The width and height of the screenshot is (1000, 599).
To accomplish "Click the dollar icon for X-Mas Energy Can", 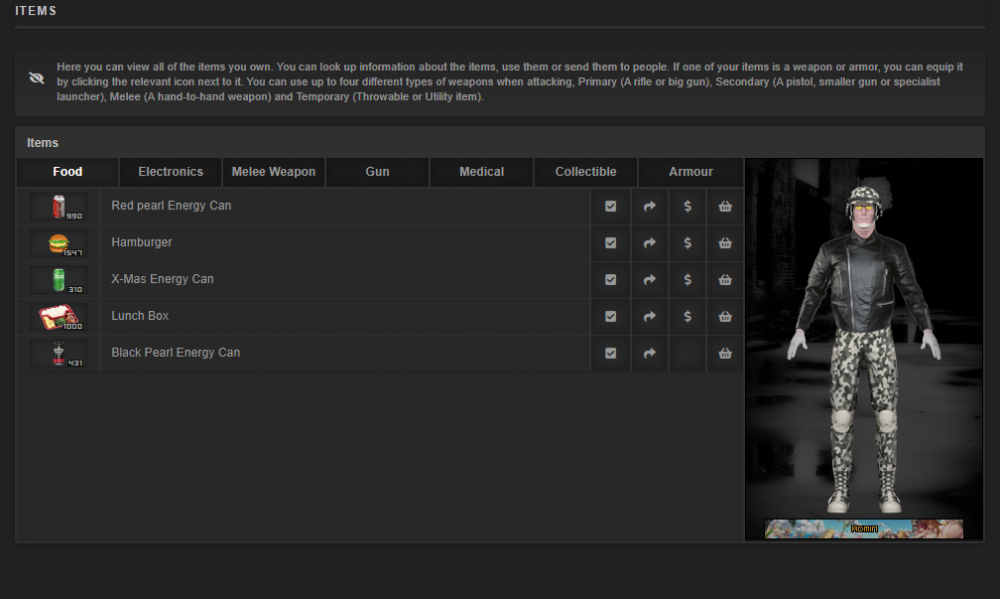I will (x=687, y=280).
